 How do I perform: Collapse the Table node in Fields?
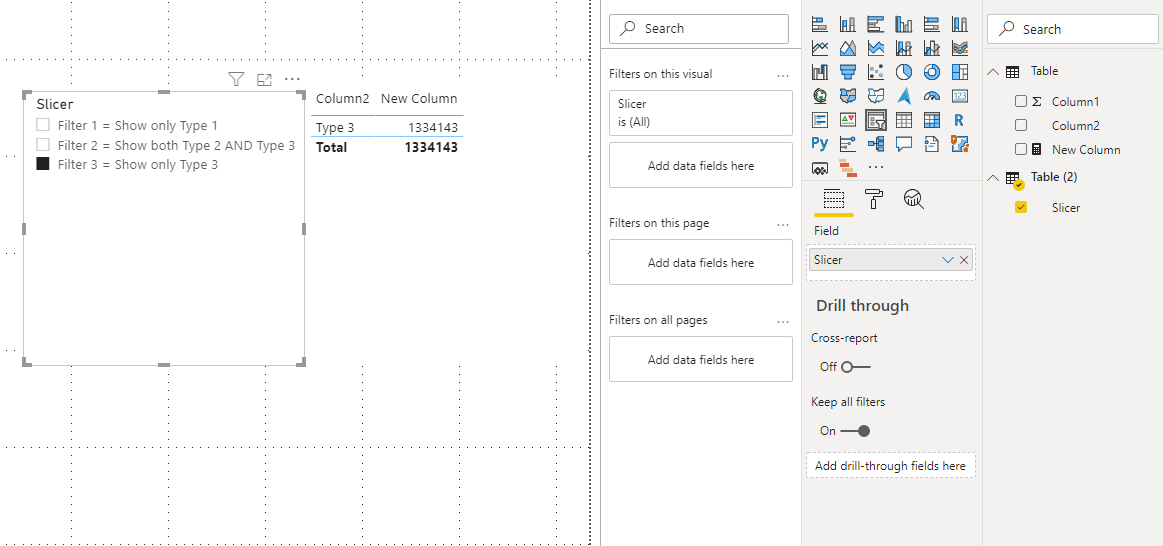click(993, 72)
